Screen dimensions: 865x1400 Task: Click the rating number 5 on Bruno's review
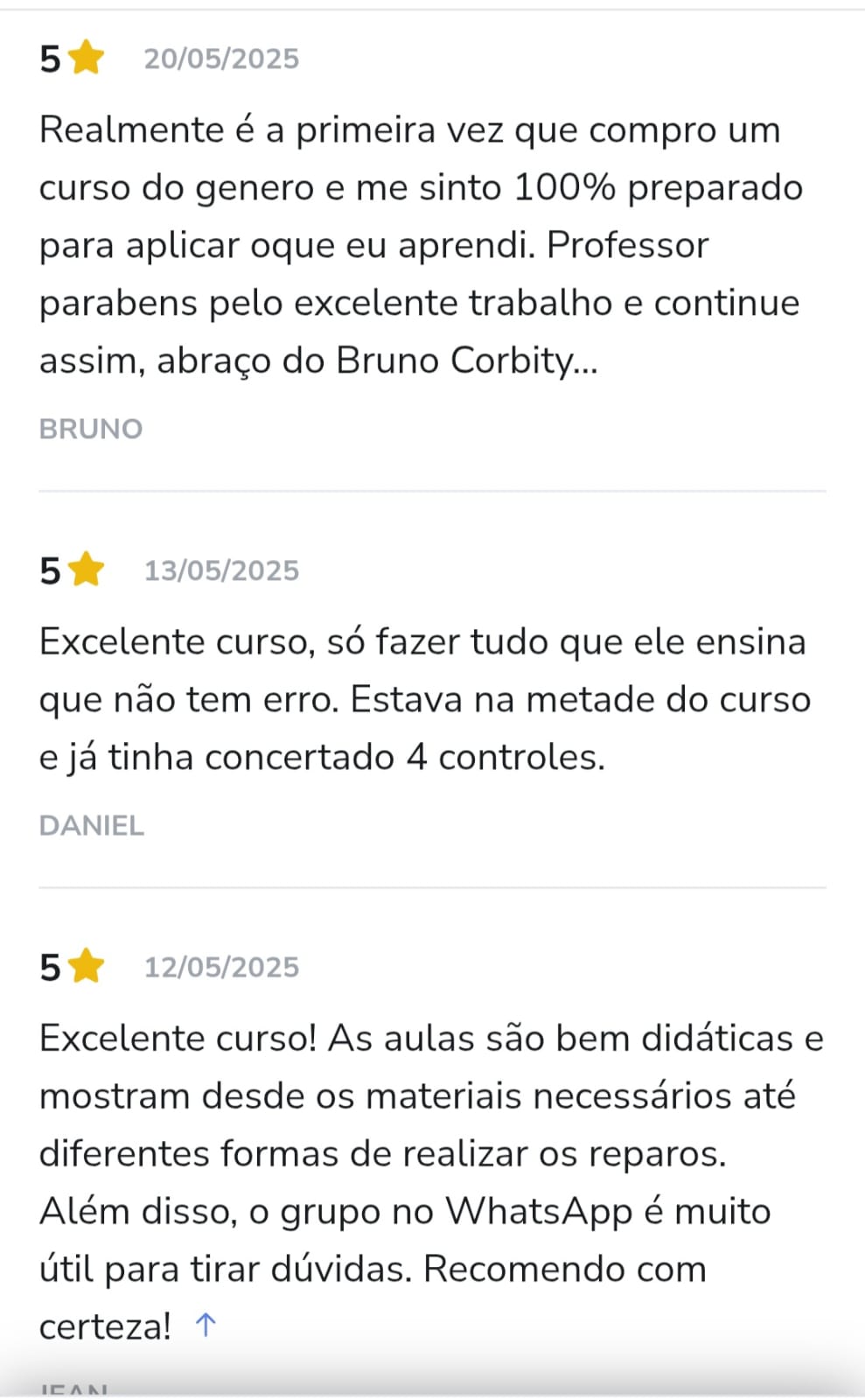click(x=50, y=59)
